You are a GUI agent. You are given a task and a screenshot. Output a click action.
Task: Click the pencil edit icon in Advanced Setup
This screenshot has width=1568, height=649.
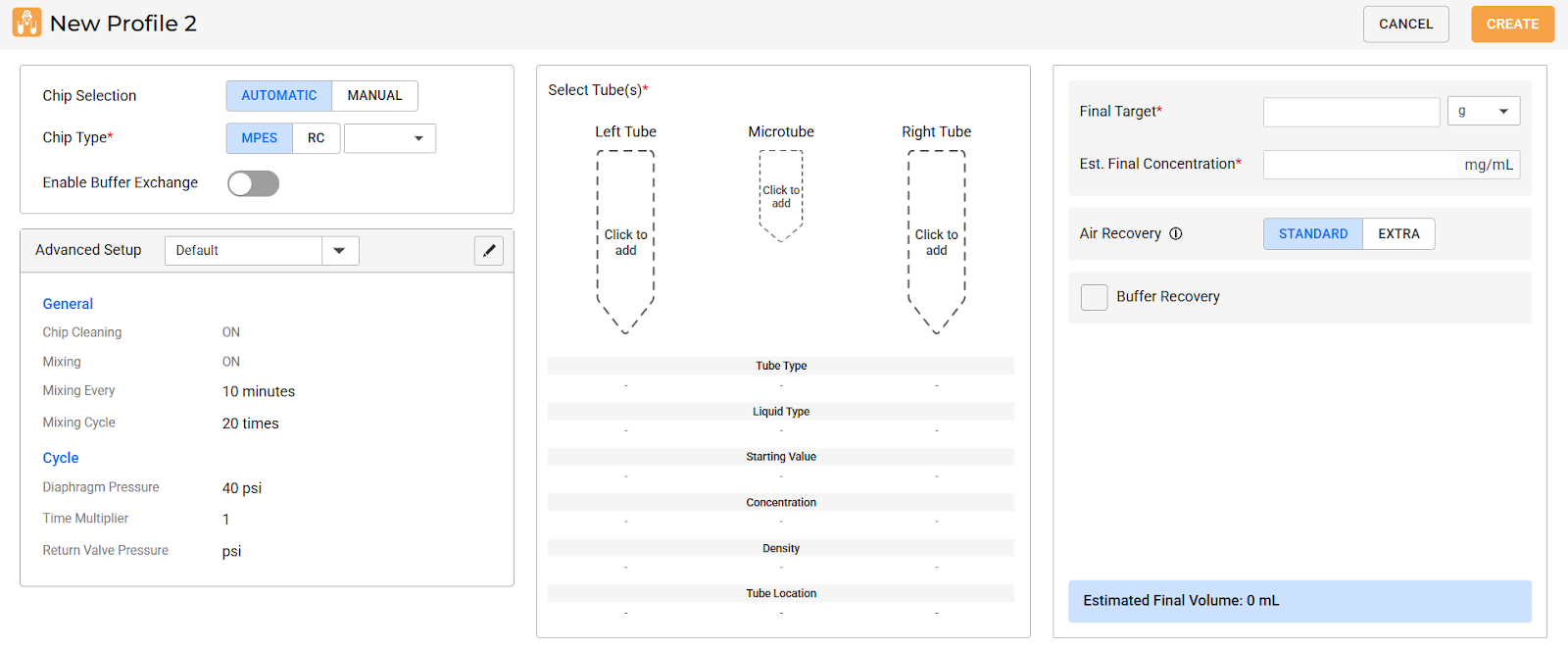tap(489, 251)
